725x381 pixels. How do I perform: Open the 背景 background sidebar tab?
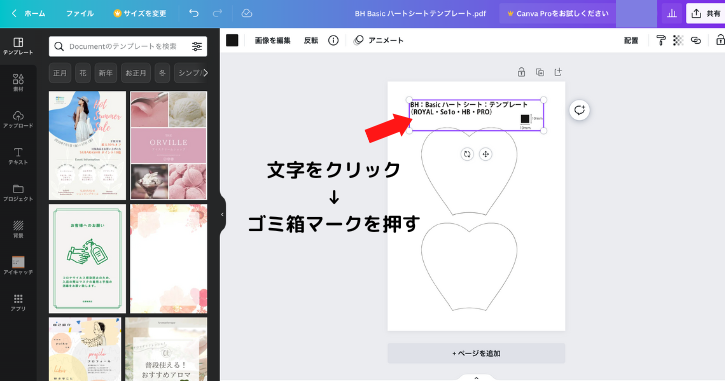click(x=18, y=229)
